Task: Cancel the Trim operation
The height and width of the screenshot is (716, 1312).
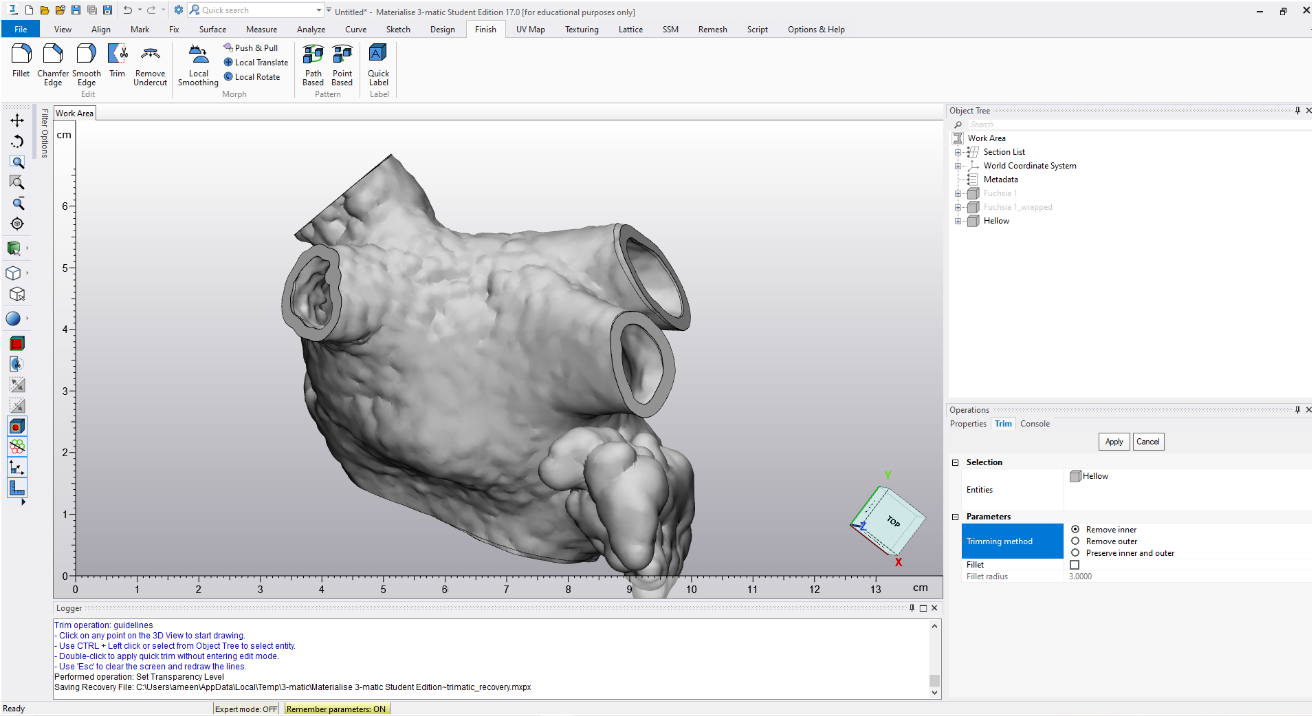Action: (1148, 442)
